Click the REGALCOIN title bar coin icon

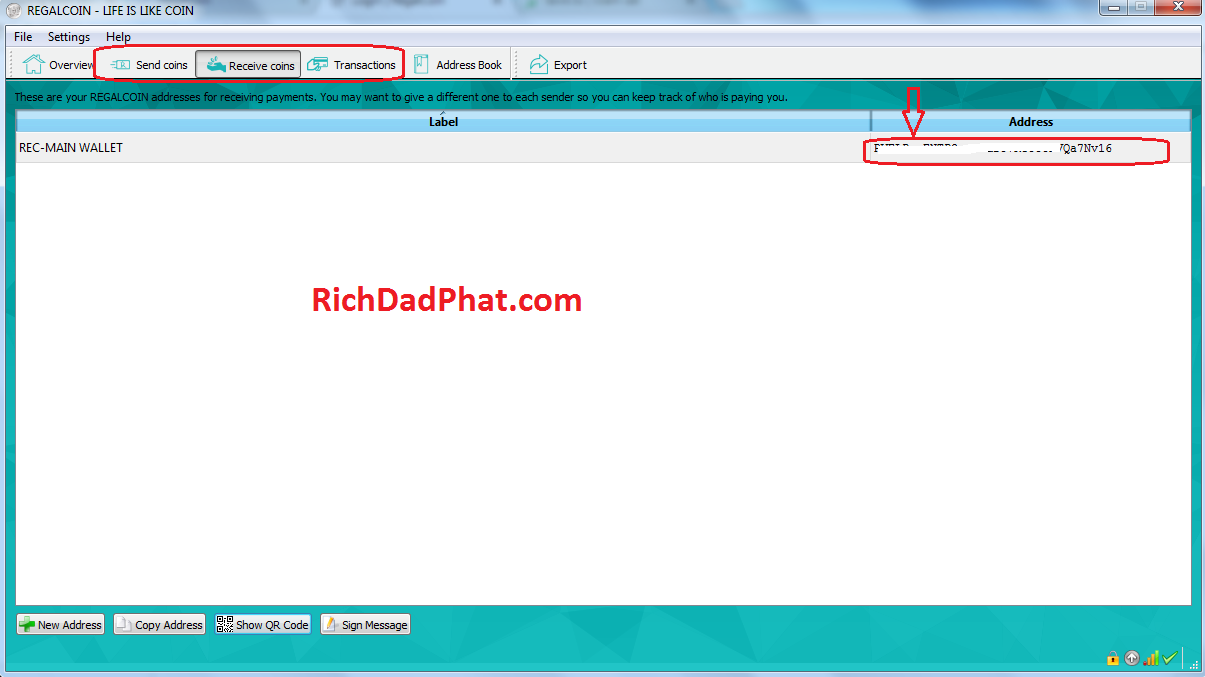click(14, 10)
